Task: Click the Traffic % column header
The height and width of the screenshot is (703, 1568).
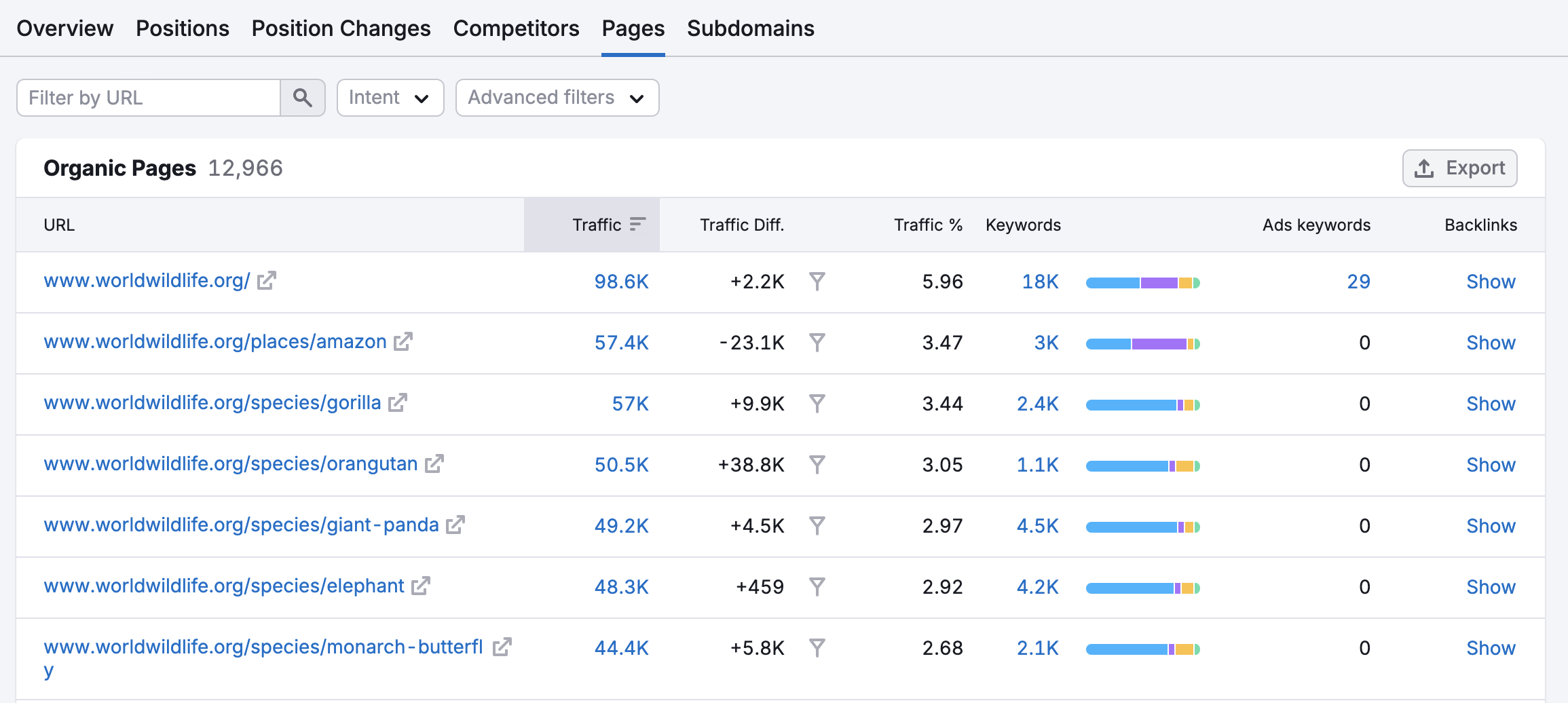Action: 928,225
